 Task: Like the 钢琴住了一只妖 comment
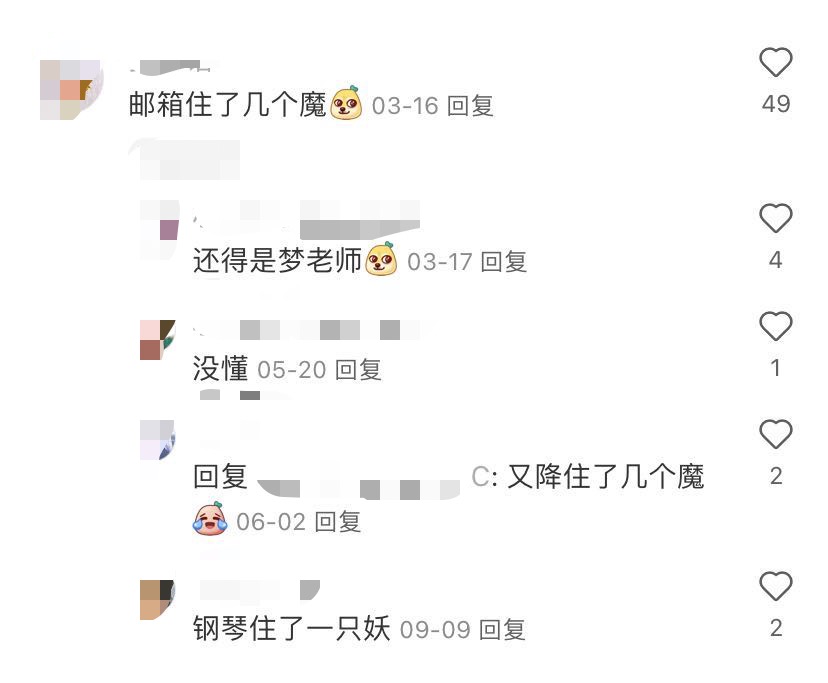(x=776, y=586)
